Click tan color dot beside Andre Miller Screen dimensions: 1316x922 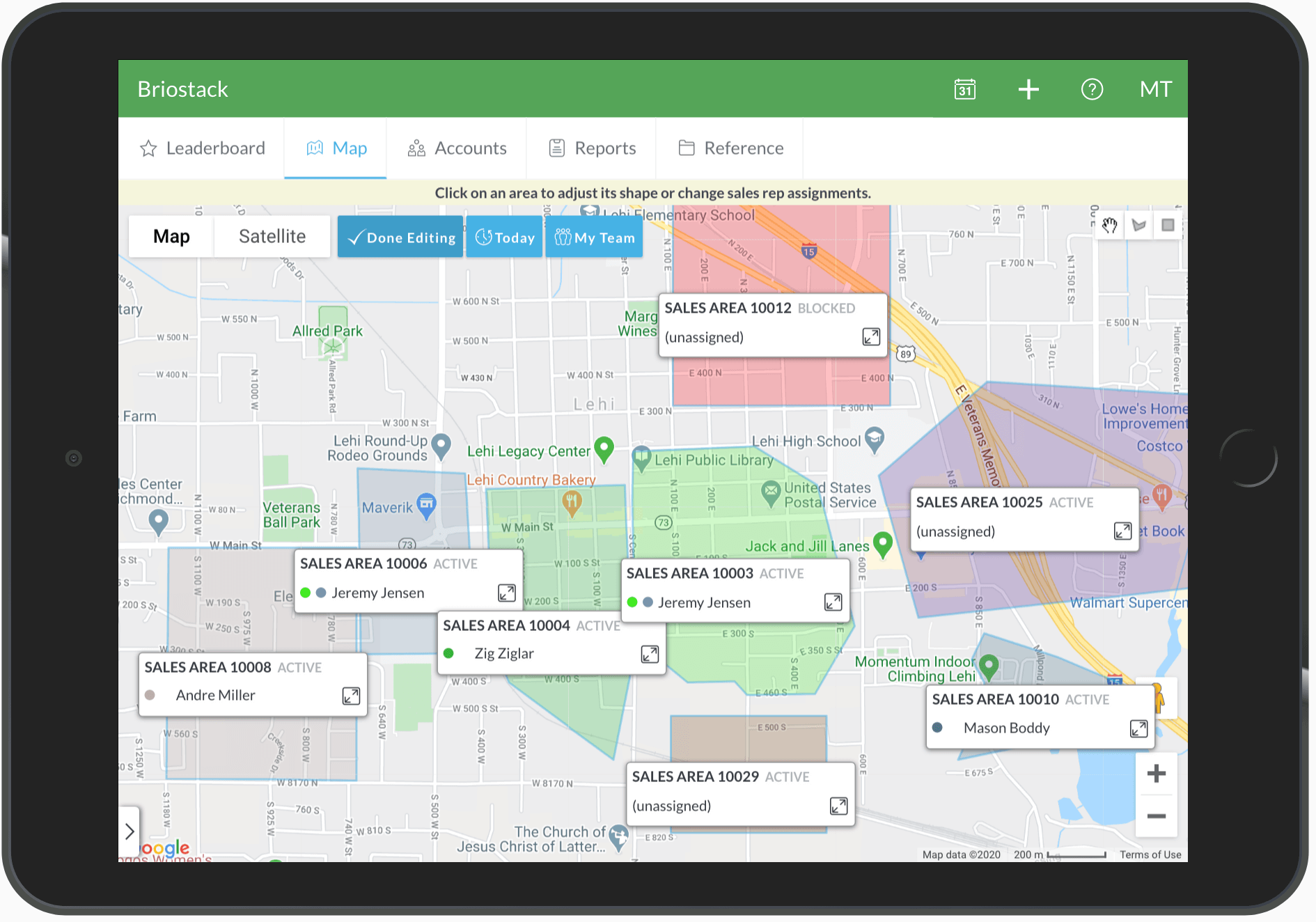click(150, 696)
